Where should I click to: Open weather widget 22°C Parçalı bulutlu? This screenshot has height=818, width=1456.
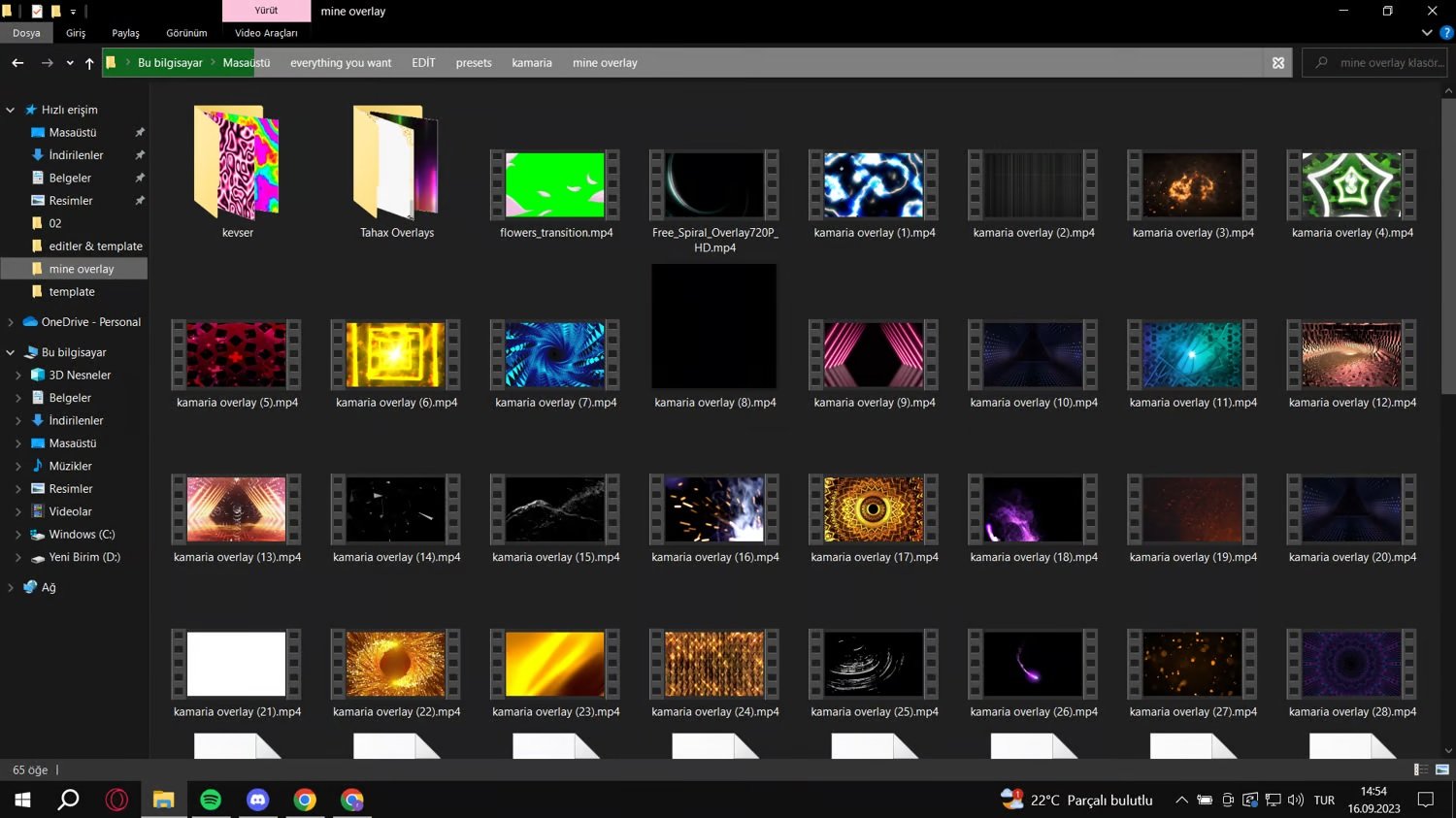tap(1077, 800)
